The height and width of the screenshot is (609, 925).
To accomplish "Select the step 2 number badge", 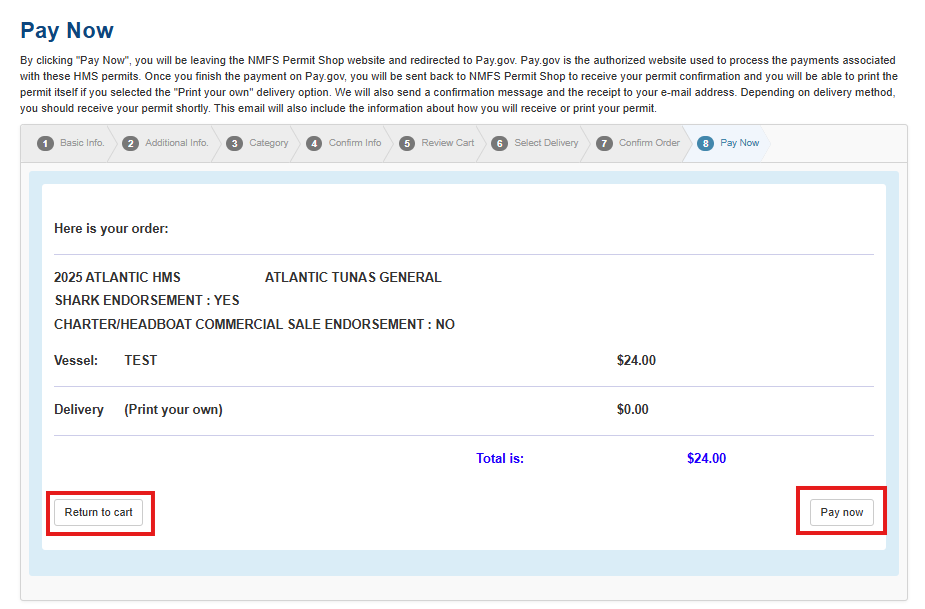I will coord(130,143).
